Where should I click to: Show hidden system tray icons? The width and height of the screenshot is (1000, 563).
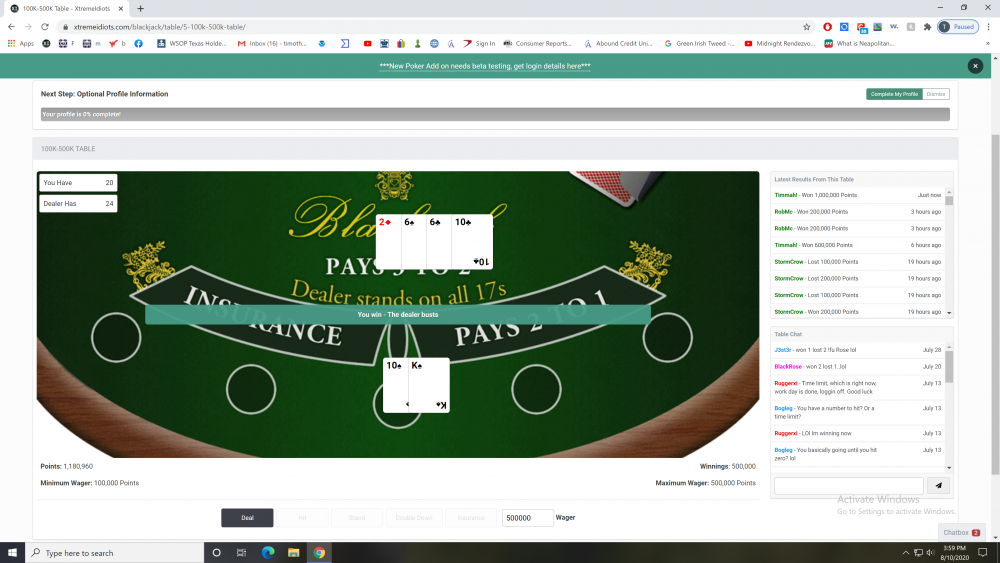pos(905,552)
